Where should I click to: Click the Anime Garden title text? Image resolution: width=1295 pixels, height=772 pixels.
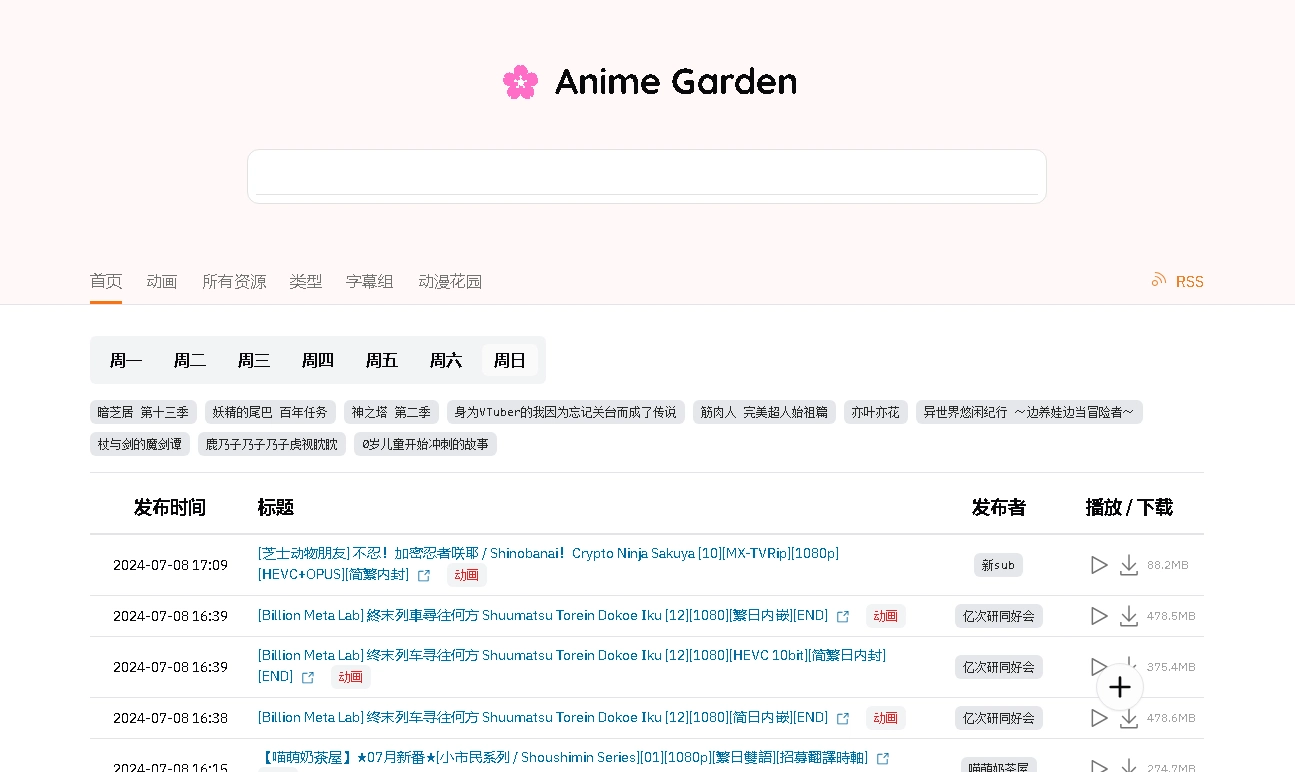676,82
